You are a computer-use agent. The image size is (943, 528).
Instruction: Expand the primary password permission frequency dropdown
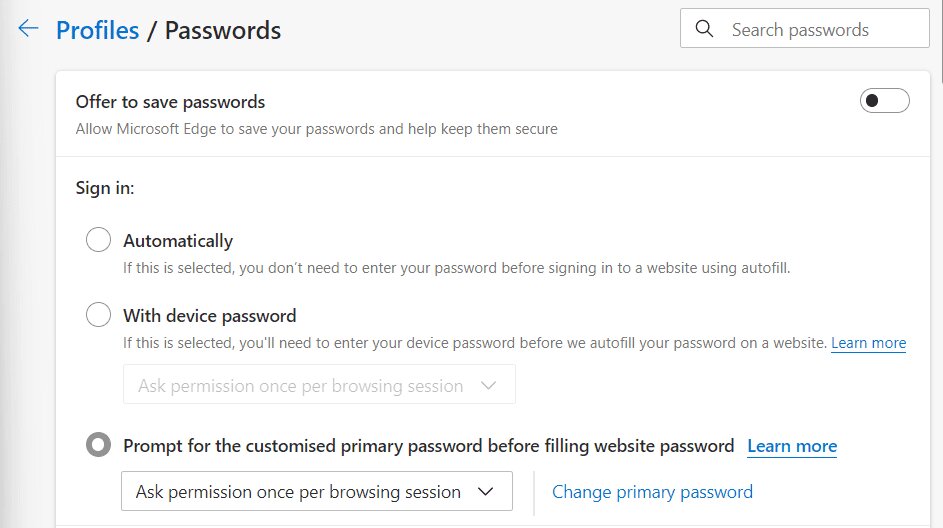click(x=317, y=491)
